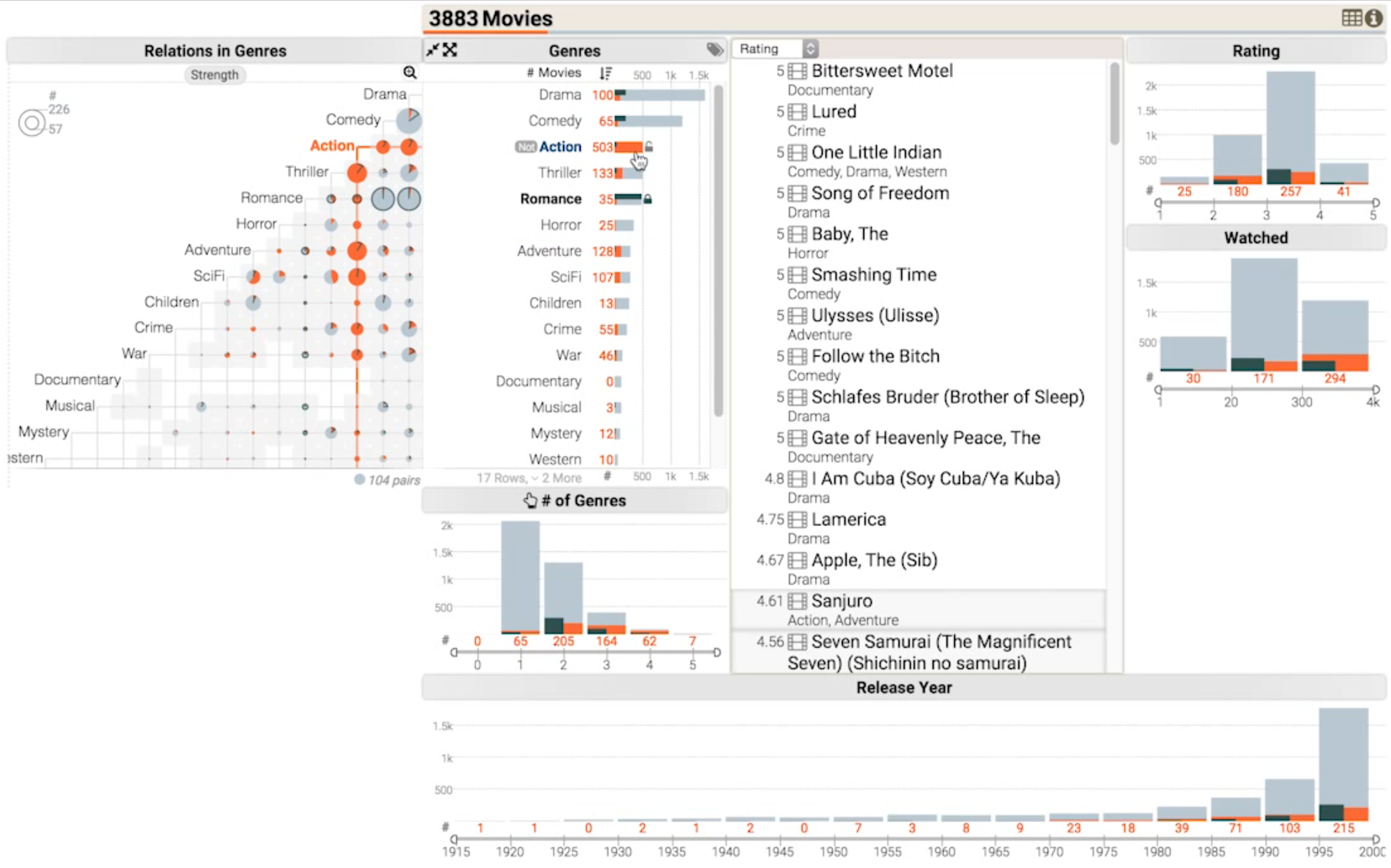Click the tag icon in Genres header
Image resolution: width=1391 pixels, height=868 pixels.
714,50
